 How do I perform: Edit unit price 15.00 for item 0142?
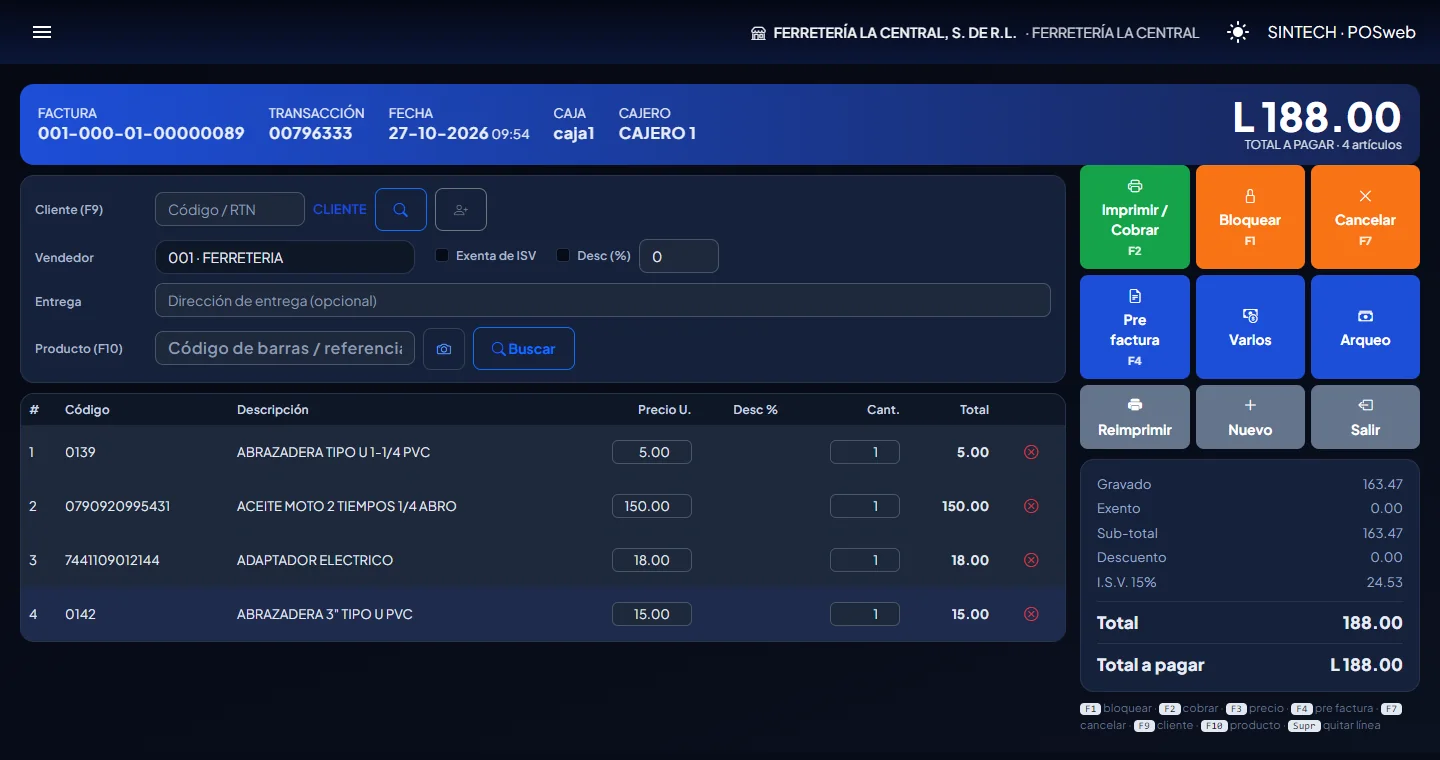point(652,614)
